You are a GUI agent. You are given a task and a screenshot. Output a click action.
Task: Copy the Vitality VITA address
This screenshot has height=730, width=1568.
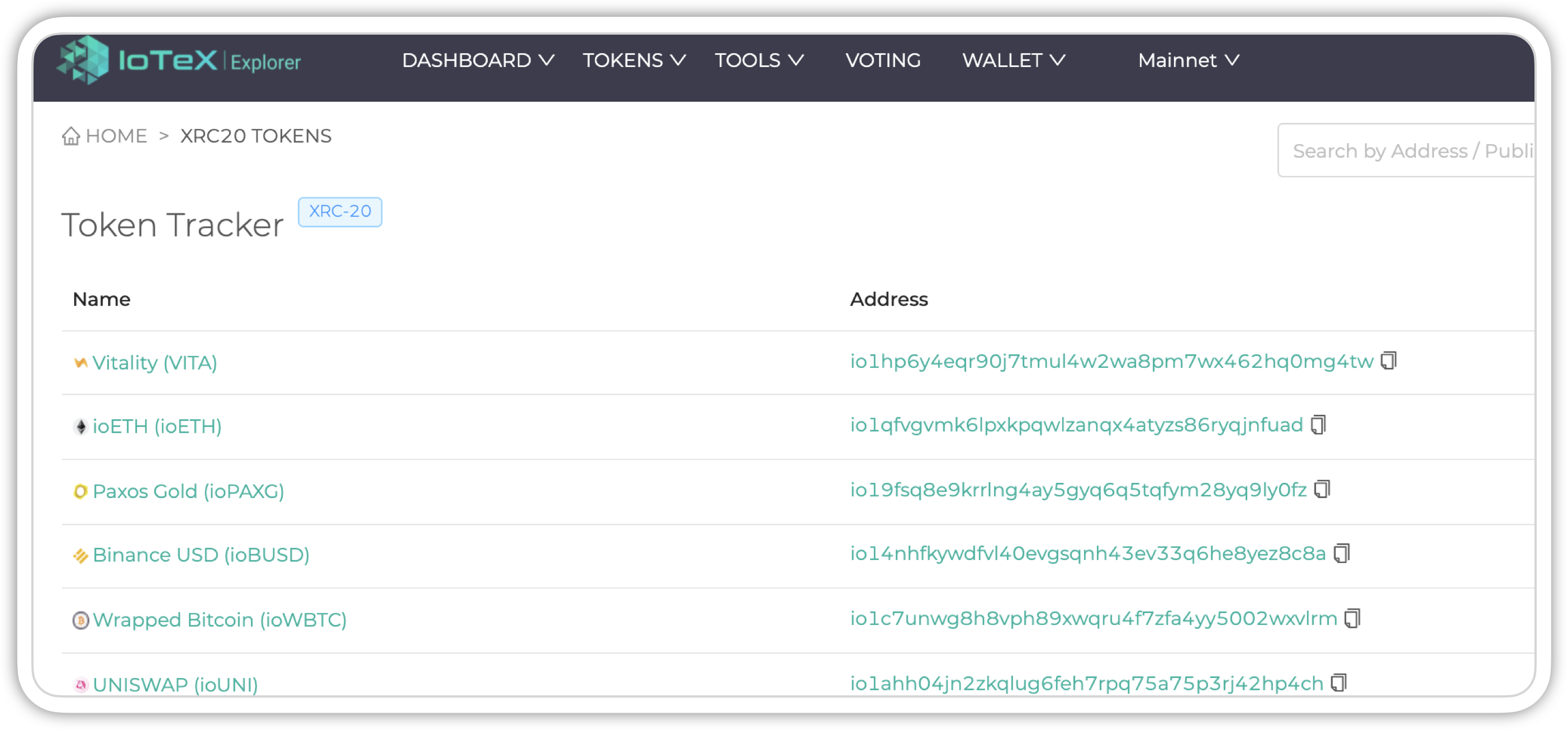pos(1389,361)
